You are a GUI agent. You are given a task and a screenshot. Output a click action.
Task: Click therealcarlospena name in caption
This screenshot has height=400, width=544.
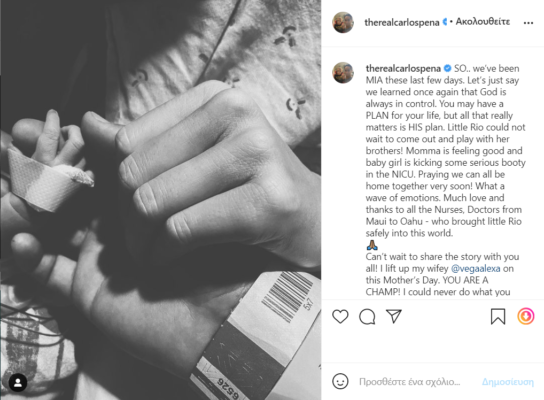tap(403, 68)
